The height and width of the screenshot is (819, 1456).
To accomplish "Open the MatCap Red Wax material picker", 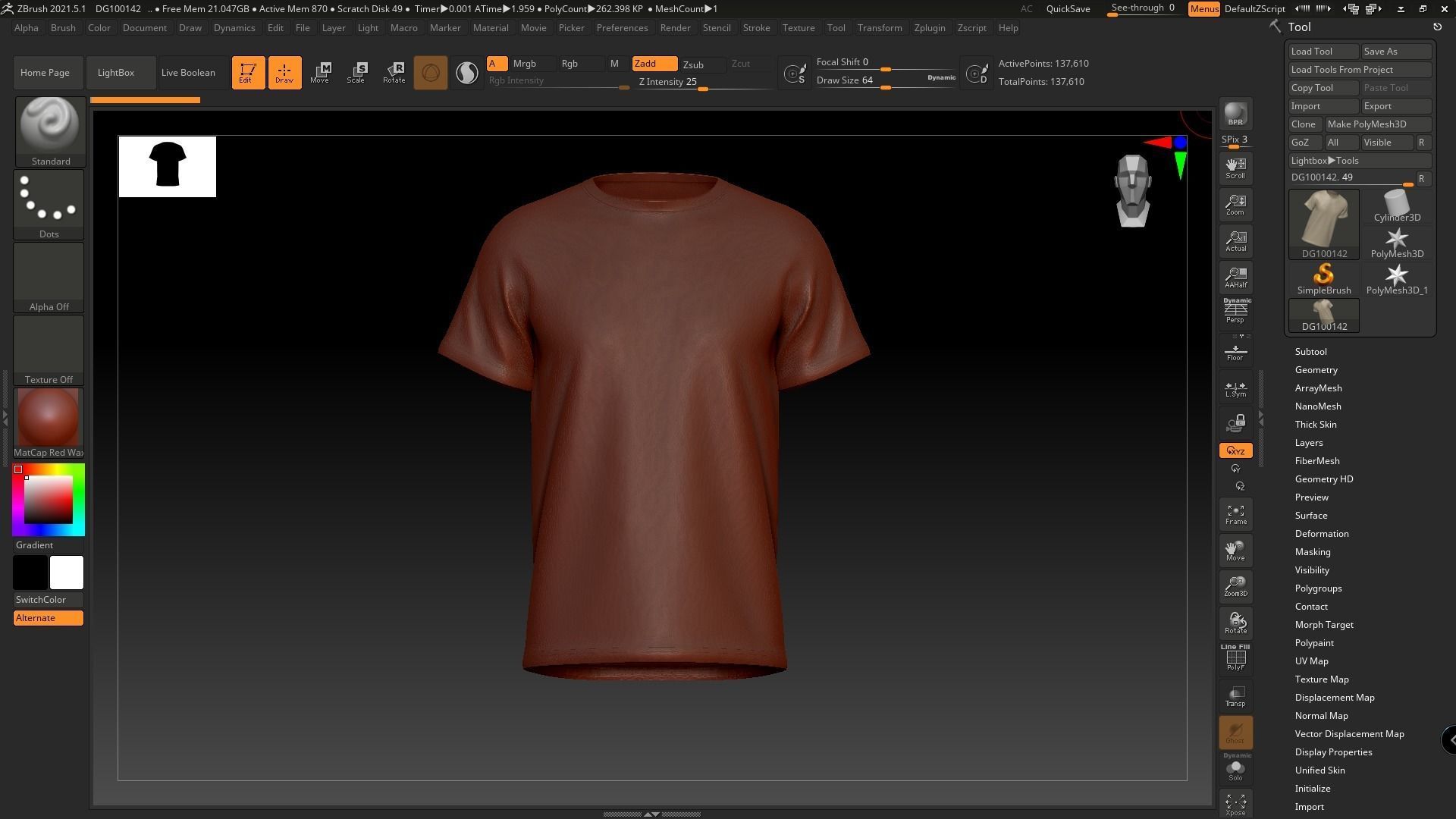I will pos(49,422).
